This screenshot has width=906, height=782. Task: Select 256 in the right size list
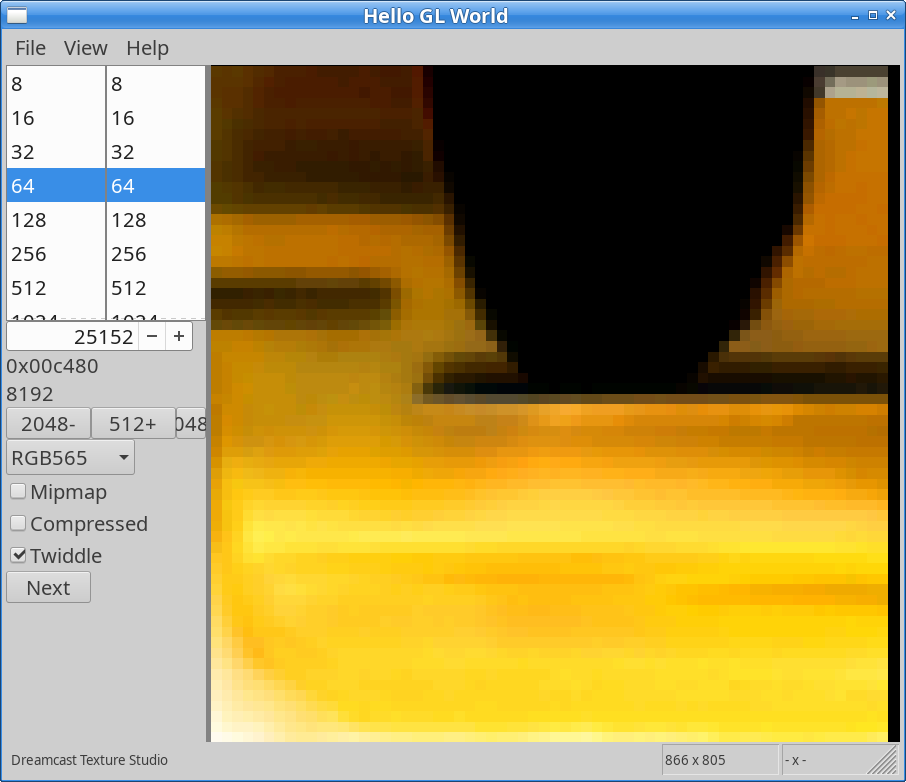[x=156, y=254]
